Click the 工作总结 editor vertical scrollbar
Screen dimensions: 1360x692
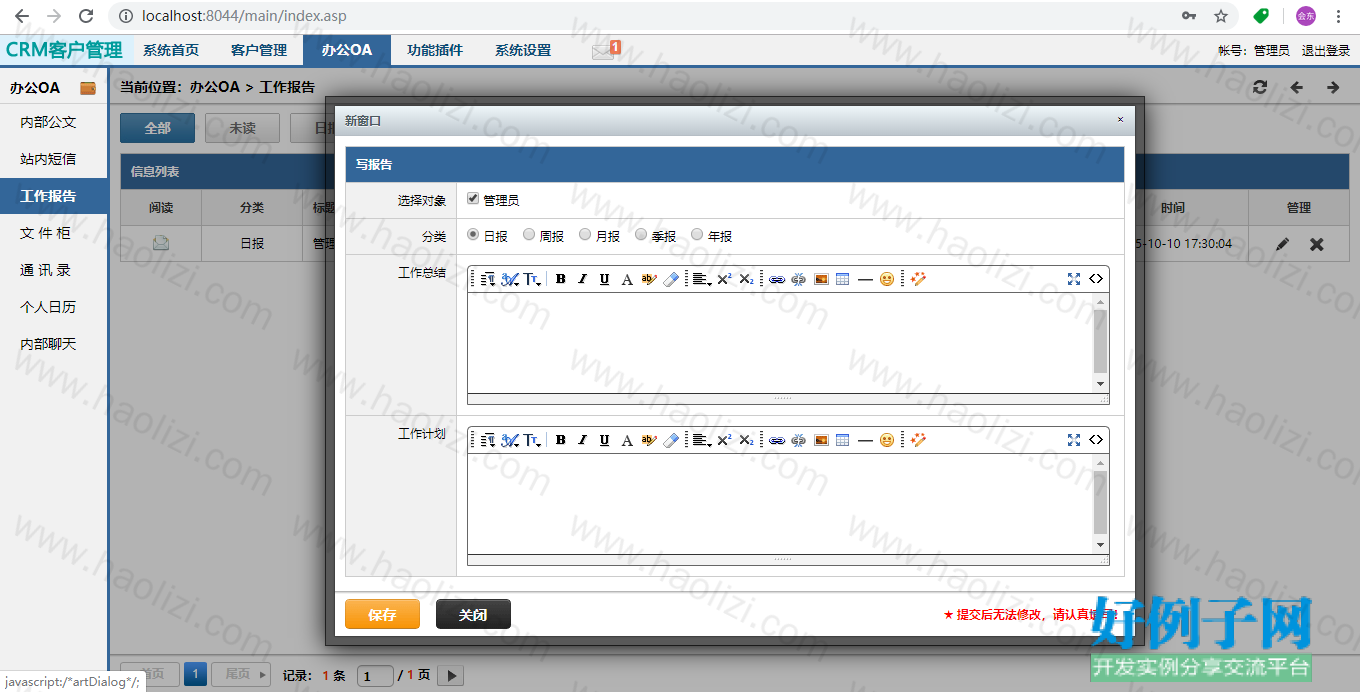point(1101,343)
